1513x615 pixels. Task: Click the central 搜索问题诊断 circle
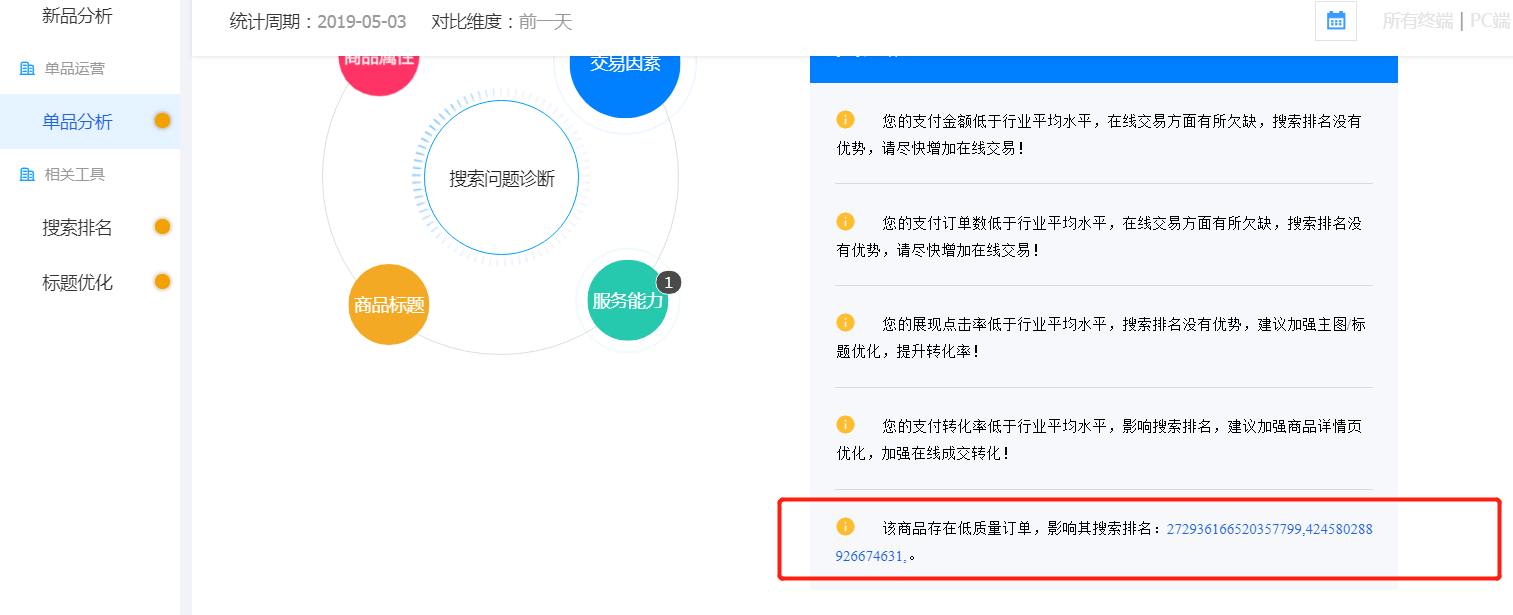coord(501,179)
